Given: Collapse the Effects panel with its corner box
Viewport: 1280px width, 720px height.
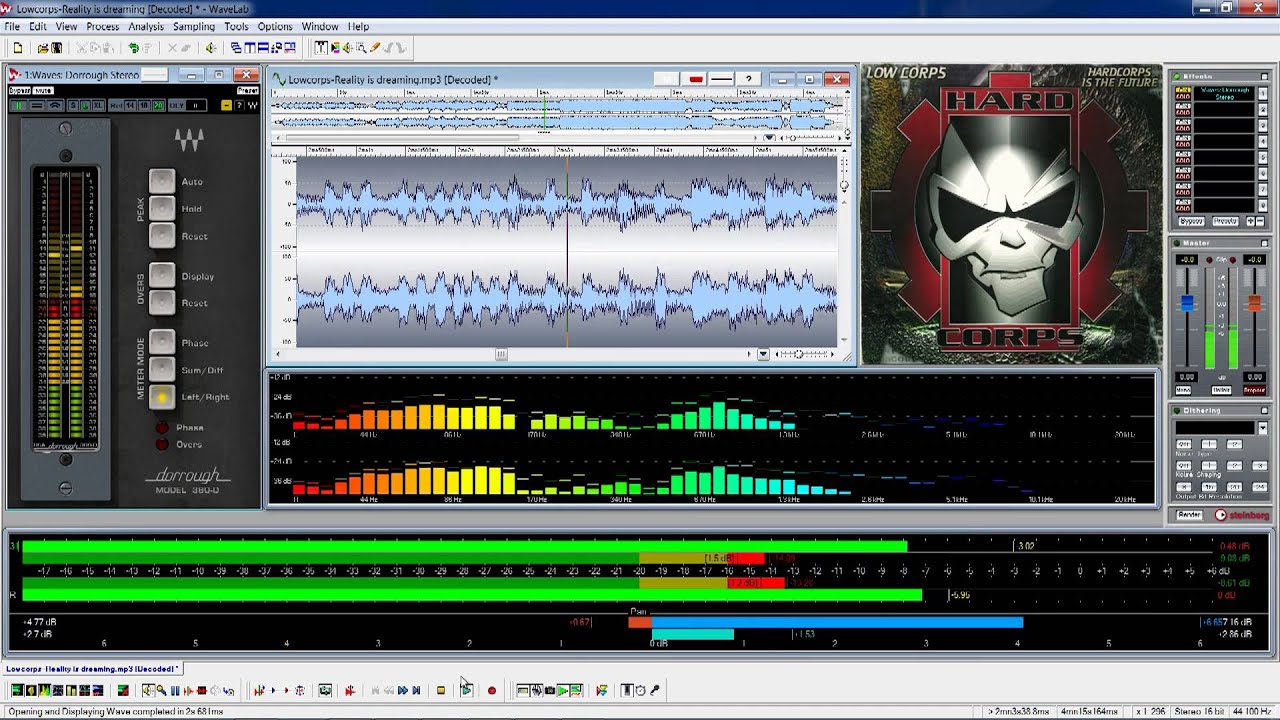Looking at the screenshot, I should (1264, 76).
